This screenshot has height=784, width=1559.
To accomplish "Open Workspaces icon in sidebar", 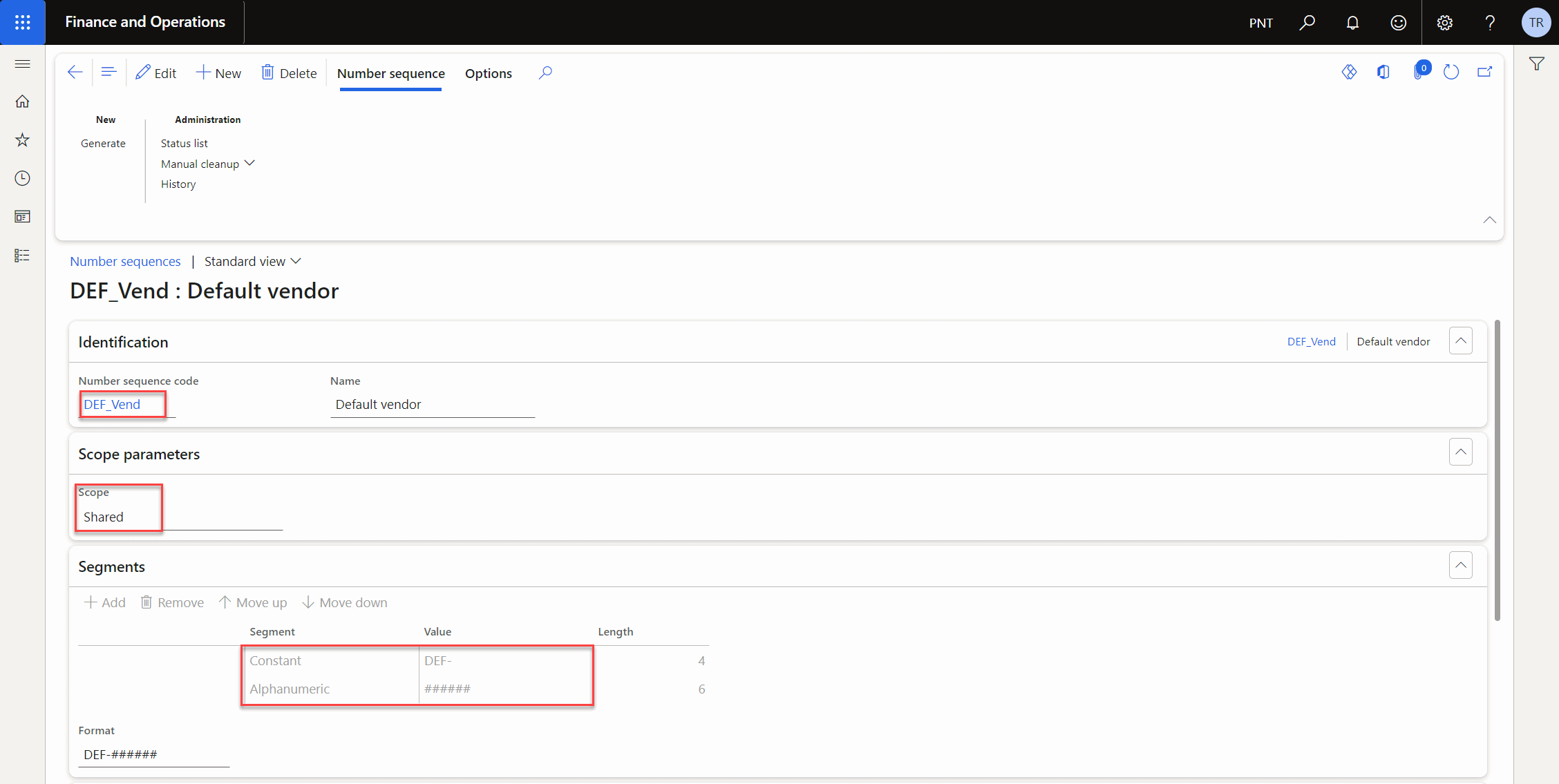I will [x=22, y=217].
